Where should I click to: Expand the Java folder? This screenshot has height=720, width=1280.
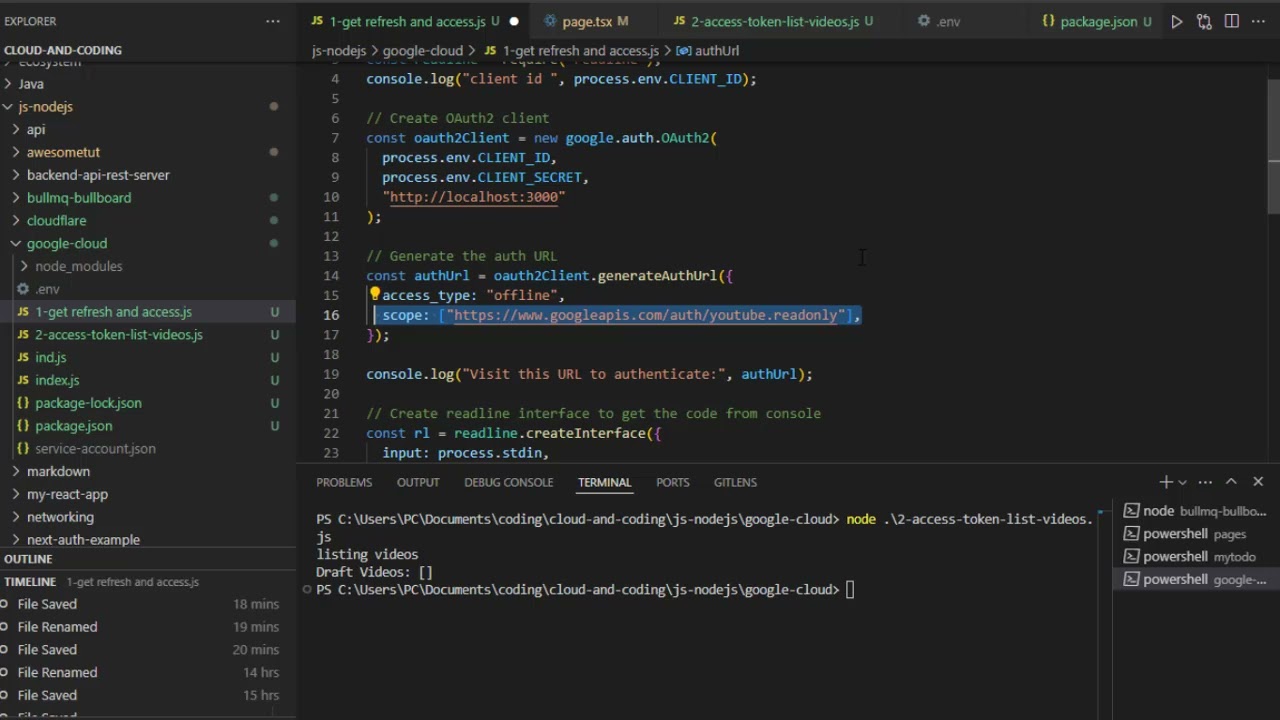click(x=148, y=84)
